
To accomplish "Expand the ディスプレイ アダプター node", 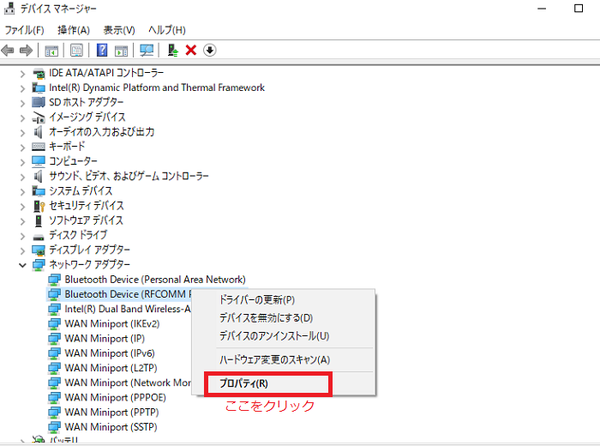I will click(x=23, y=251).
